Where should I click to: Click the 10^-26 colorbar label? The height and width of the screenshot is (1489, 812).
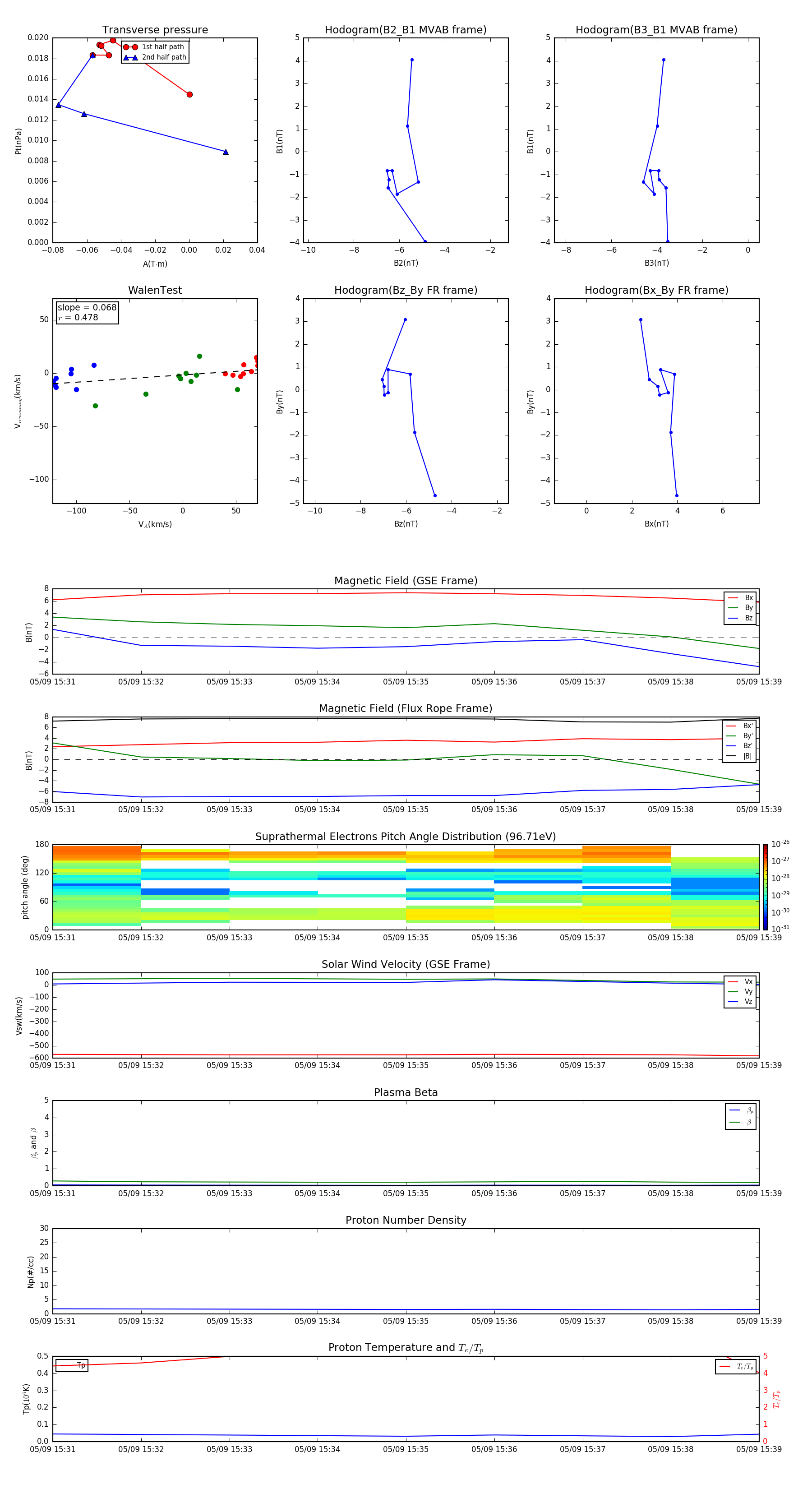point(780,844)
